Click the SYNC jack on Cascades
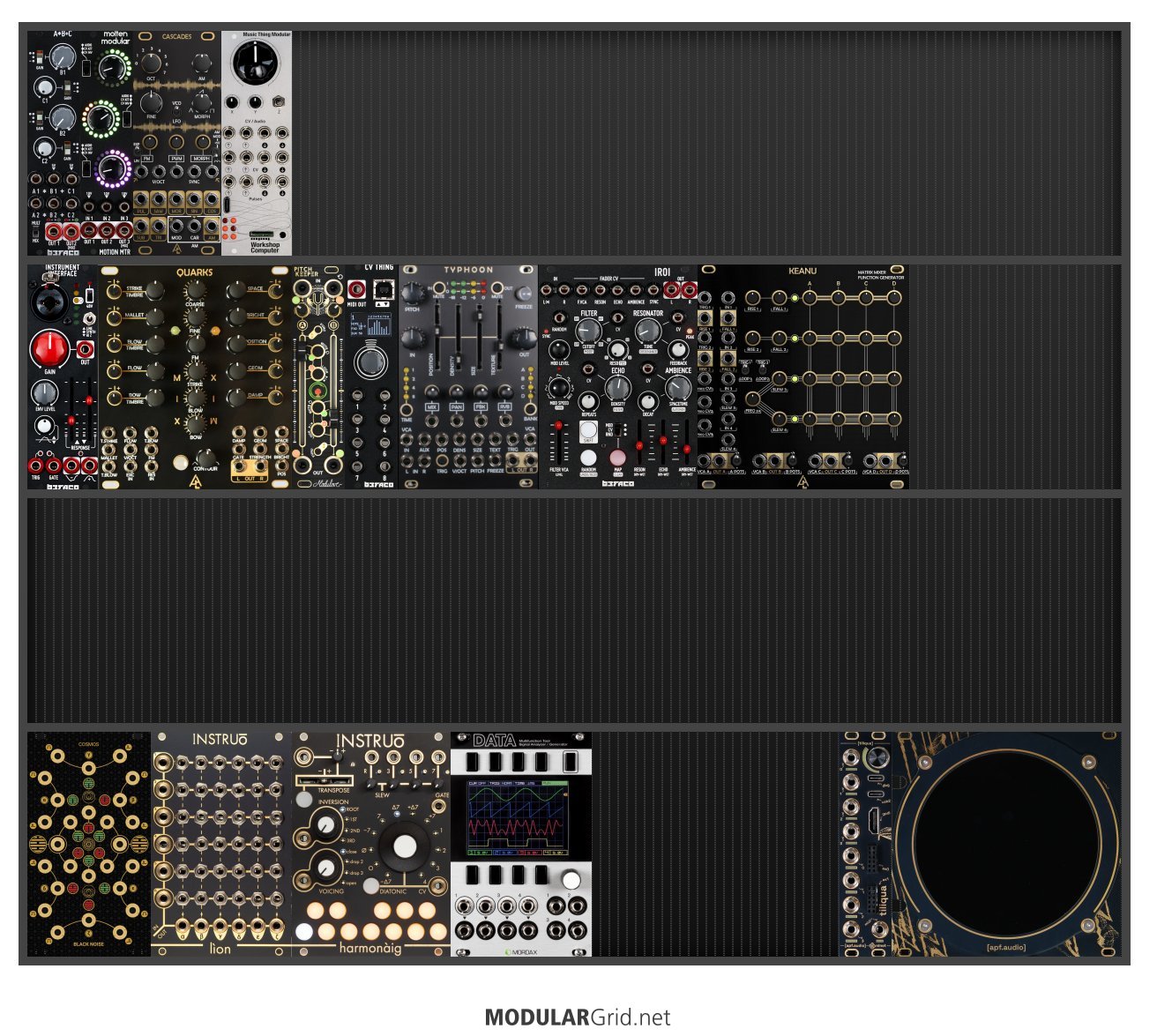This screenshot has height=1036, width=1157. tap(192, 171)
